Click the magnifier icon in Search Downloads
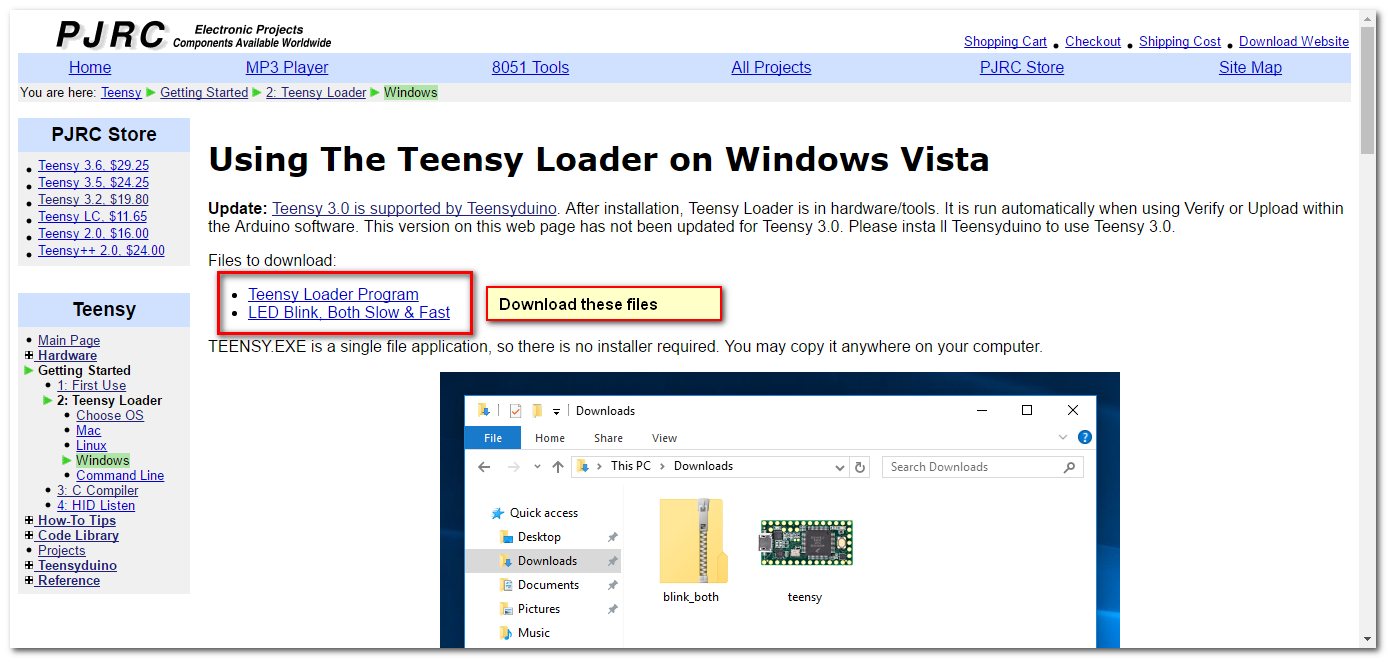This screenshot has height=659, width=1387. [x=1069, y=467]
